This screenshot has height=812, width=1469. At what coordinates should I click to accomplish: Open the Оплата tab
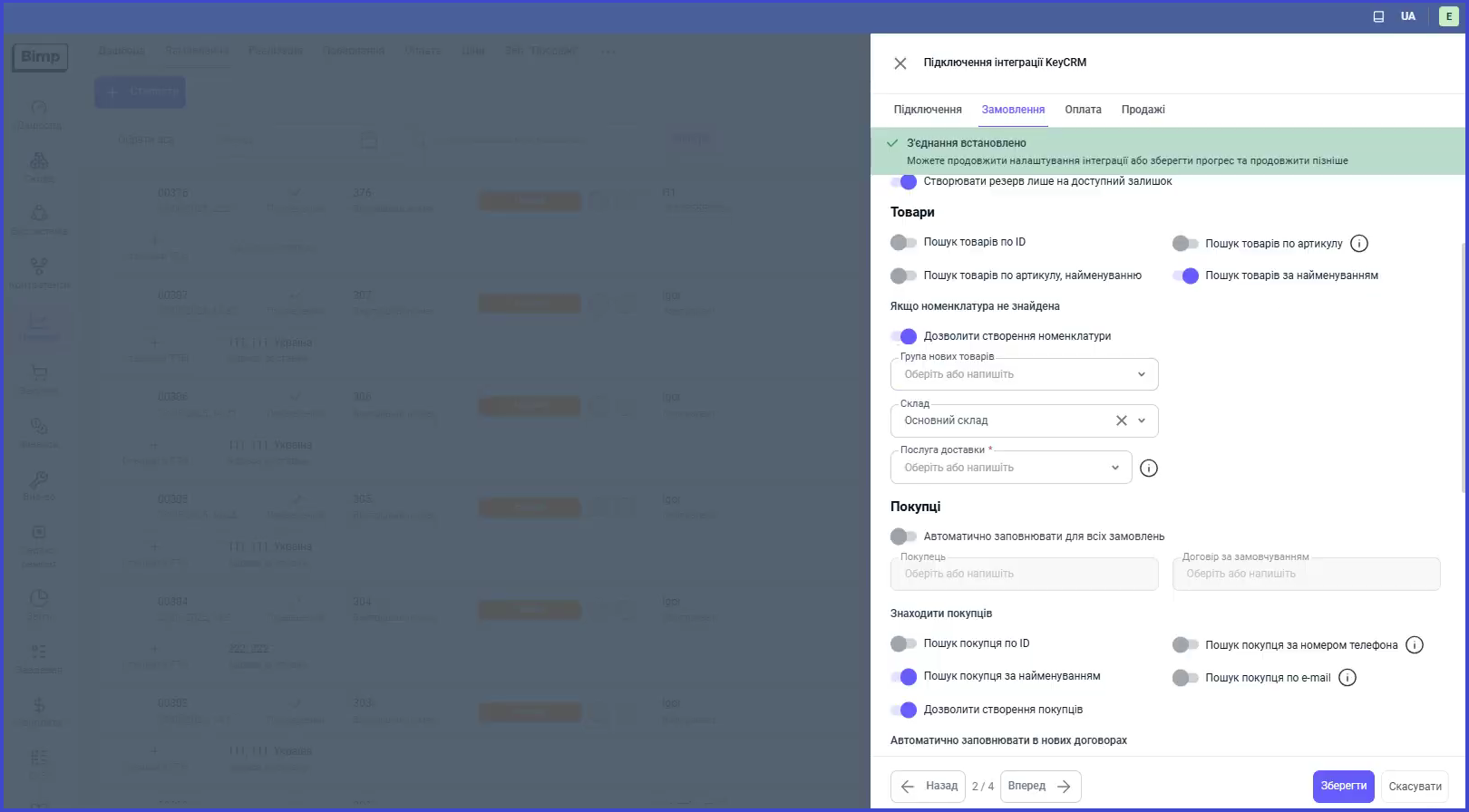pos(1083,110)
